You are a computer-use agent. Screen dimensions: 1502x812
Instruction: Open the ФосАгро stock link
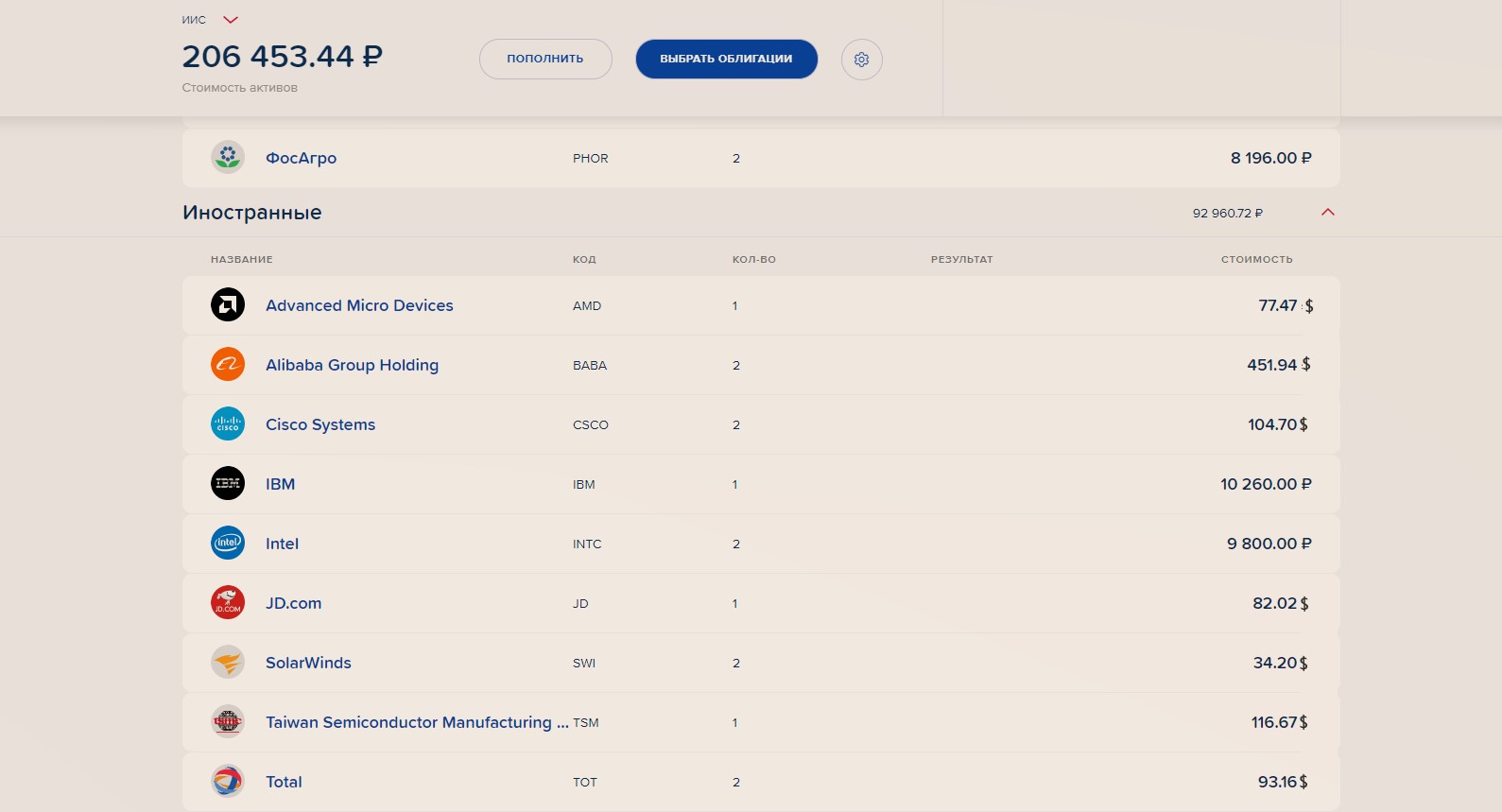click(x=301, y=158)
